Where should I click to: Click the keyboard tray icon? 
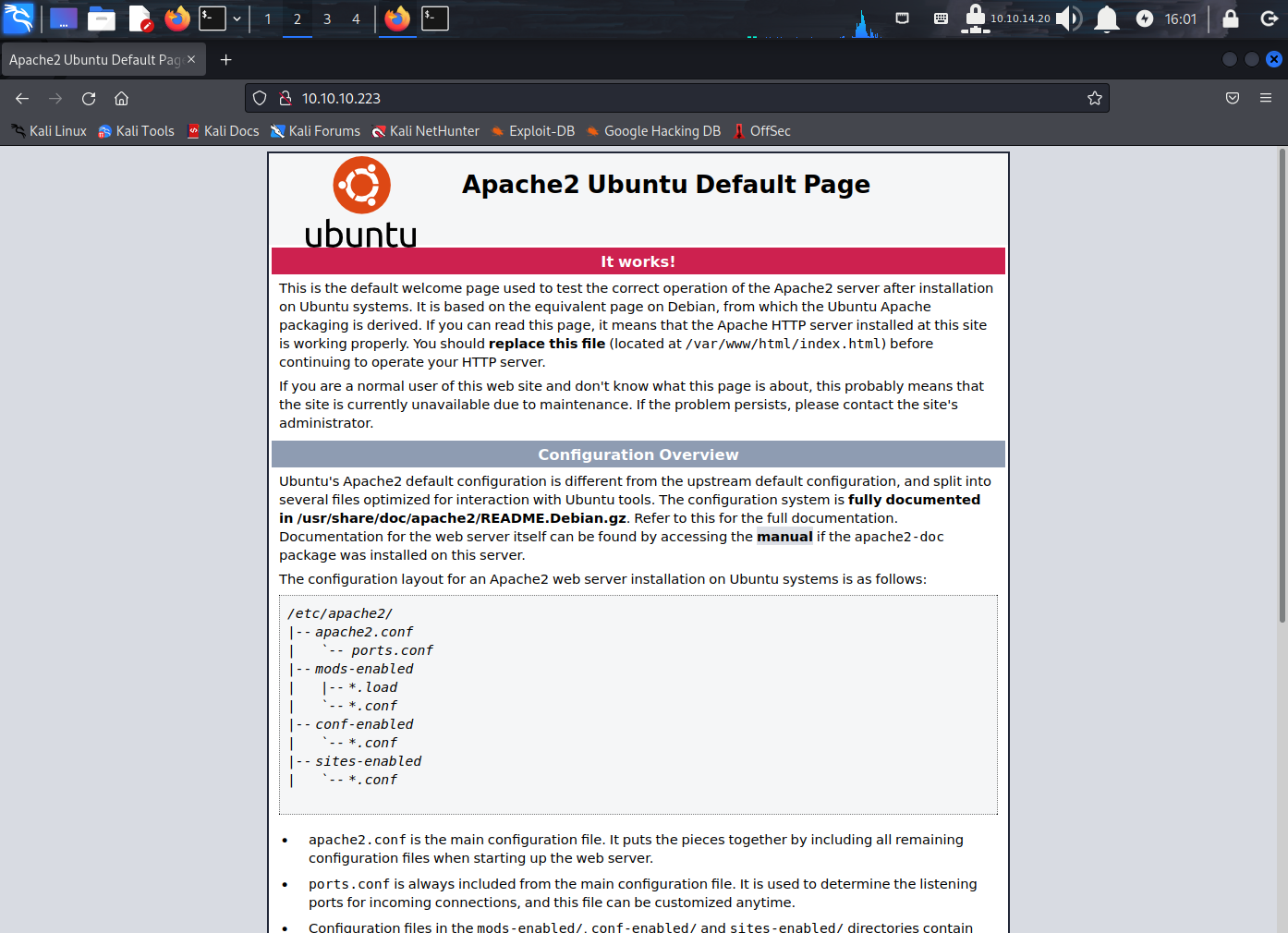tap(941, 18)
